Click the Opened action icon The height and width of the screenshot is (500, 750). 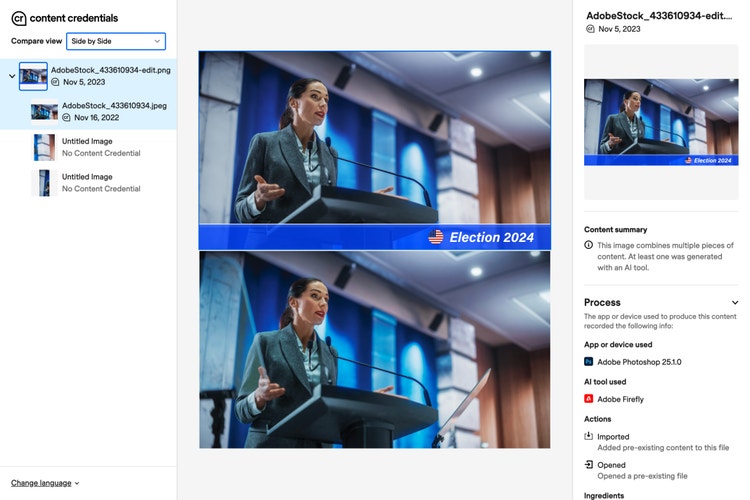coord(589,465)
